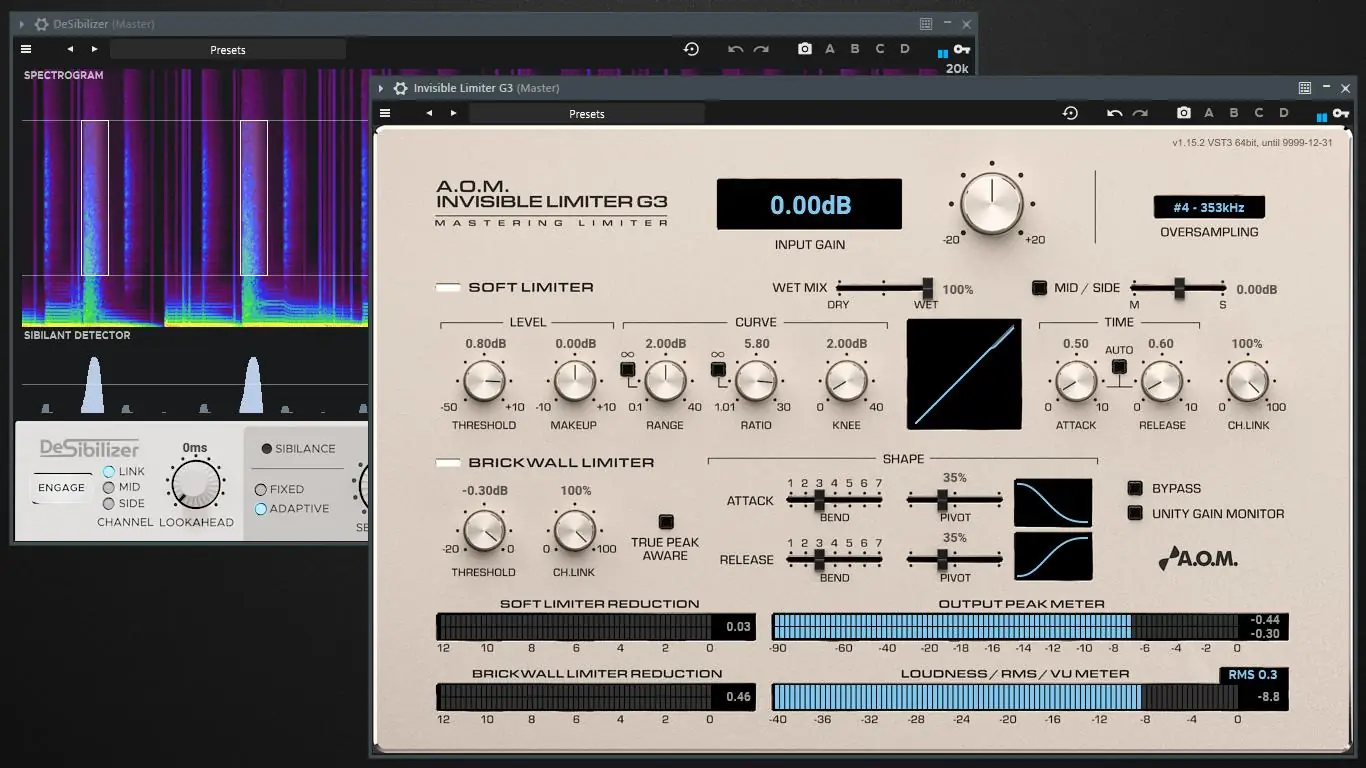
Task: Undo last change in DeSibilizer
Action: click(736, 49)
